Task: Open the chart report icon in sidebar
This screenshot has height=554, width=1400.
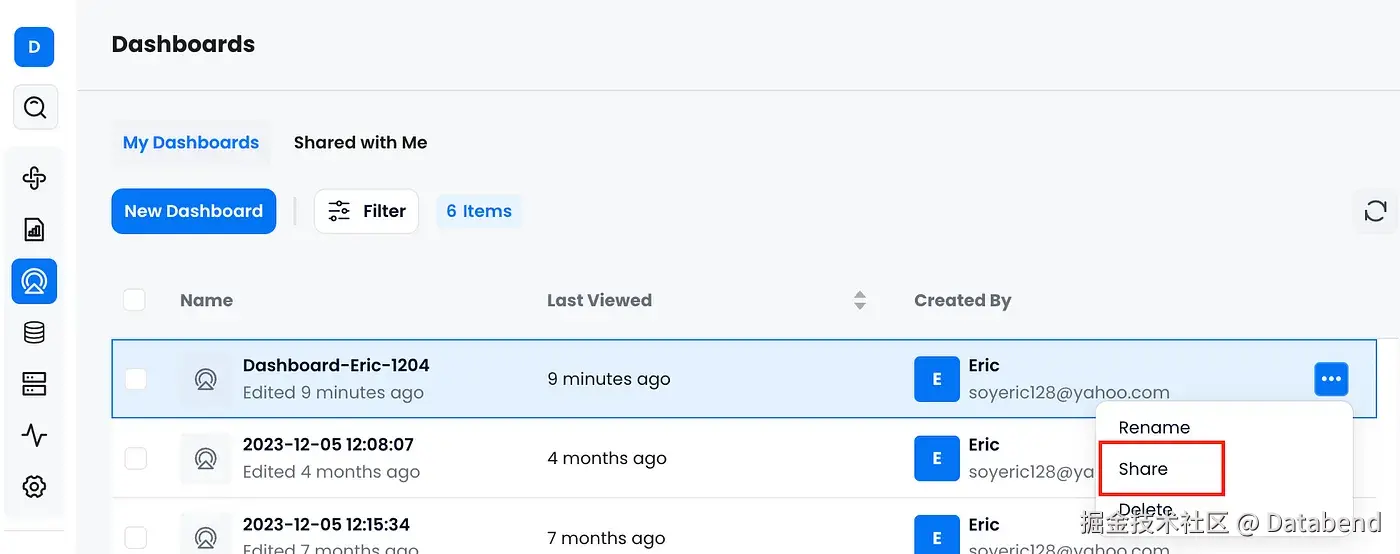Action: 34,230
